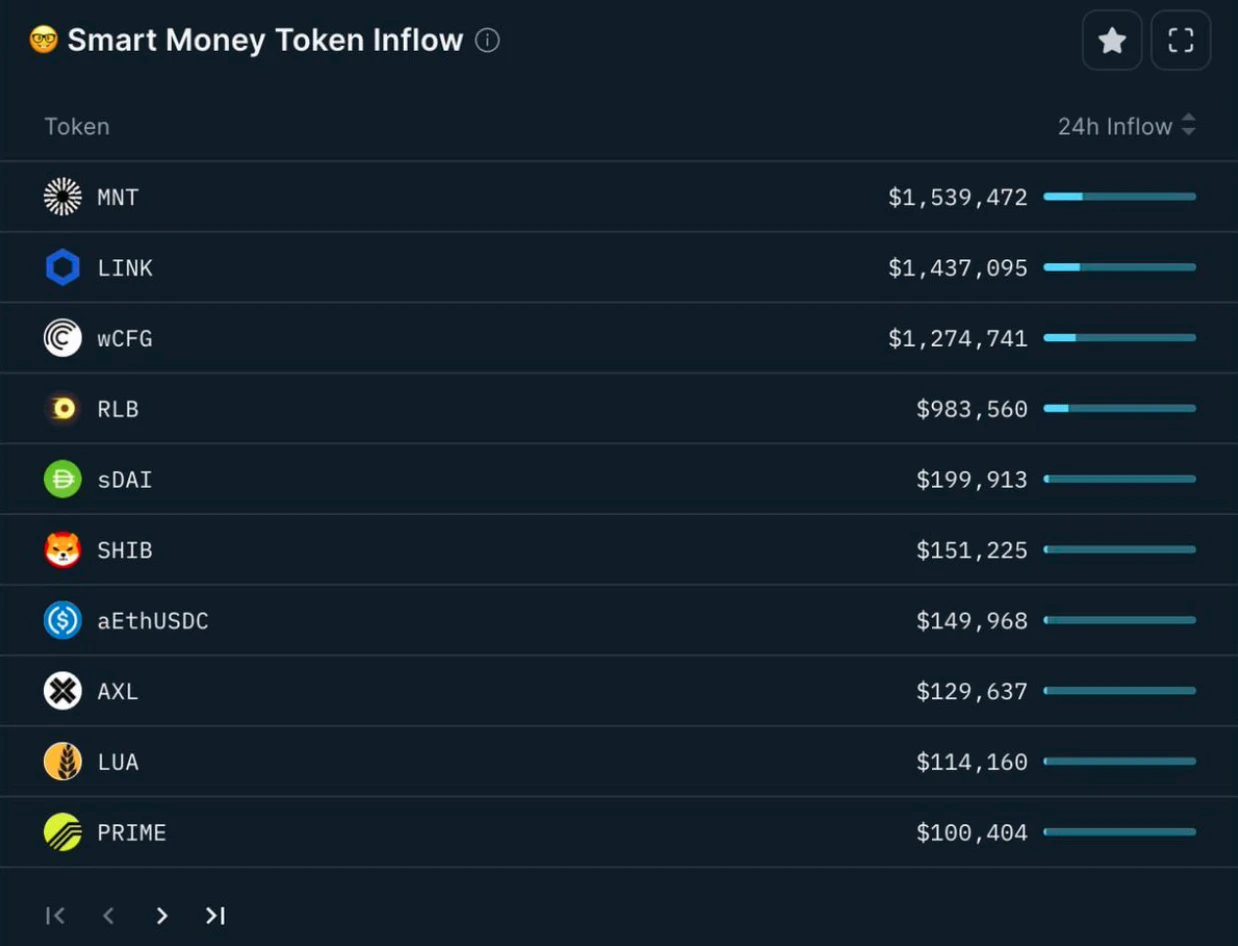Click the PRIME token icon
Image resolution: width=1238 pixels, height=946 pixels.
[63, 832]
